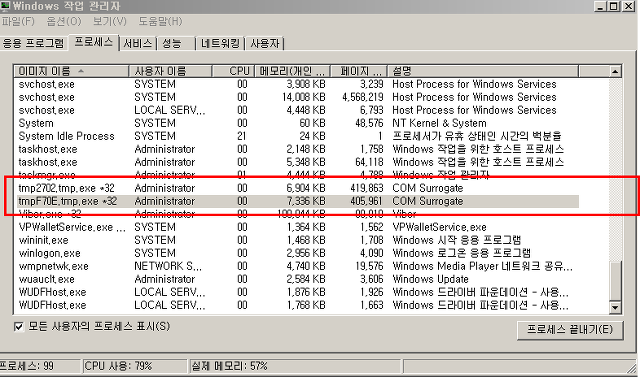
Task: Sort by 설명 column header
Action: pos(483,71)
